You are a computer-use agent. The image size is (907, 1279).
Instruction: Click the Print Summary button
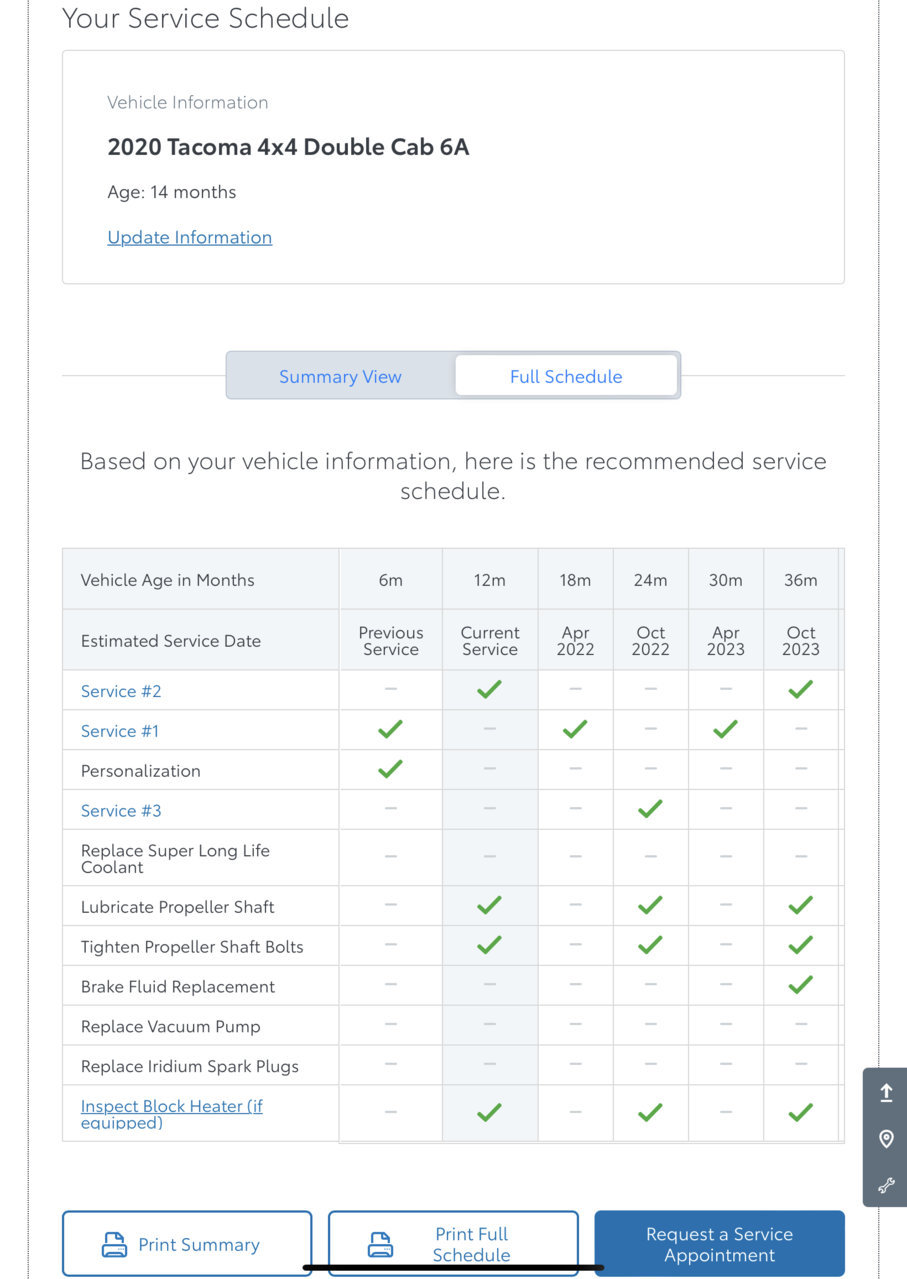pyautogui.click(x=187, y=1244)
